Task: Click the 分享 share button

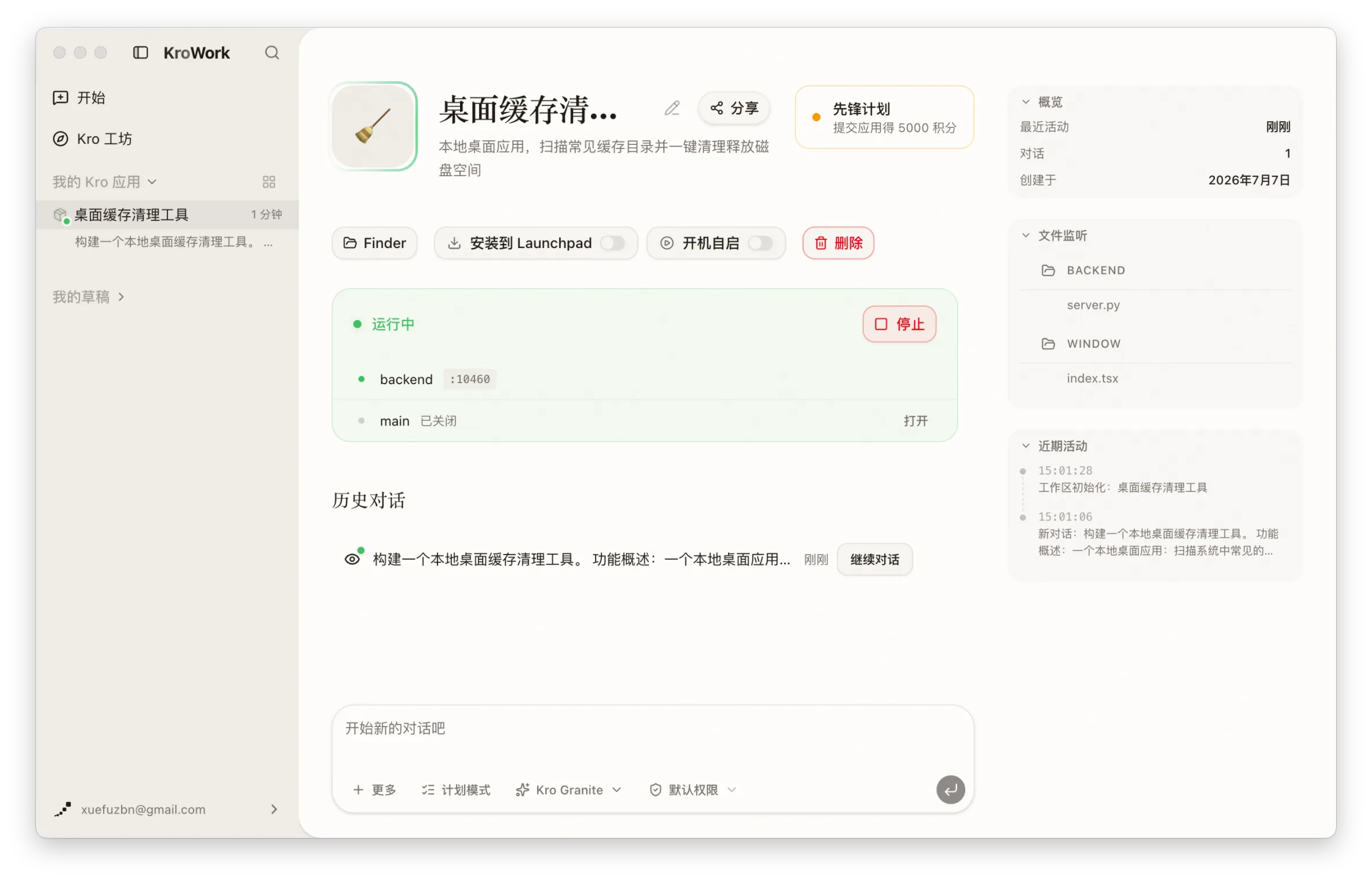Action: point(734,108)
